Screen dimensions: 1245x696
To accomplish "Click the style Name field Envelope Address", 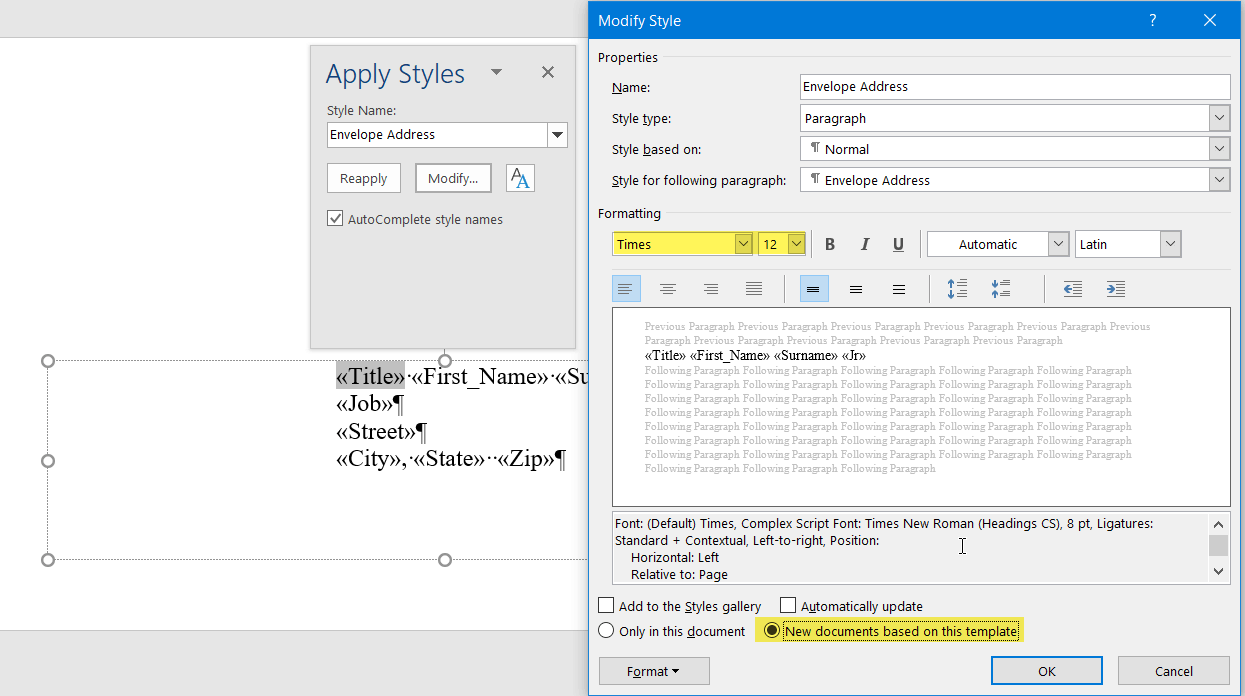I will (x=1015, y=87).
